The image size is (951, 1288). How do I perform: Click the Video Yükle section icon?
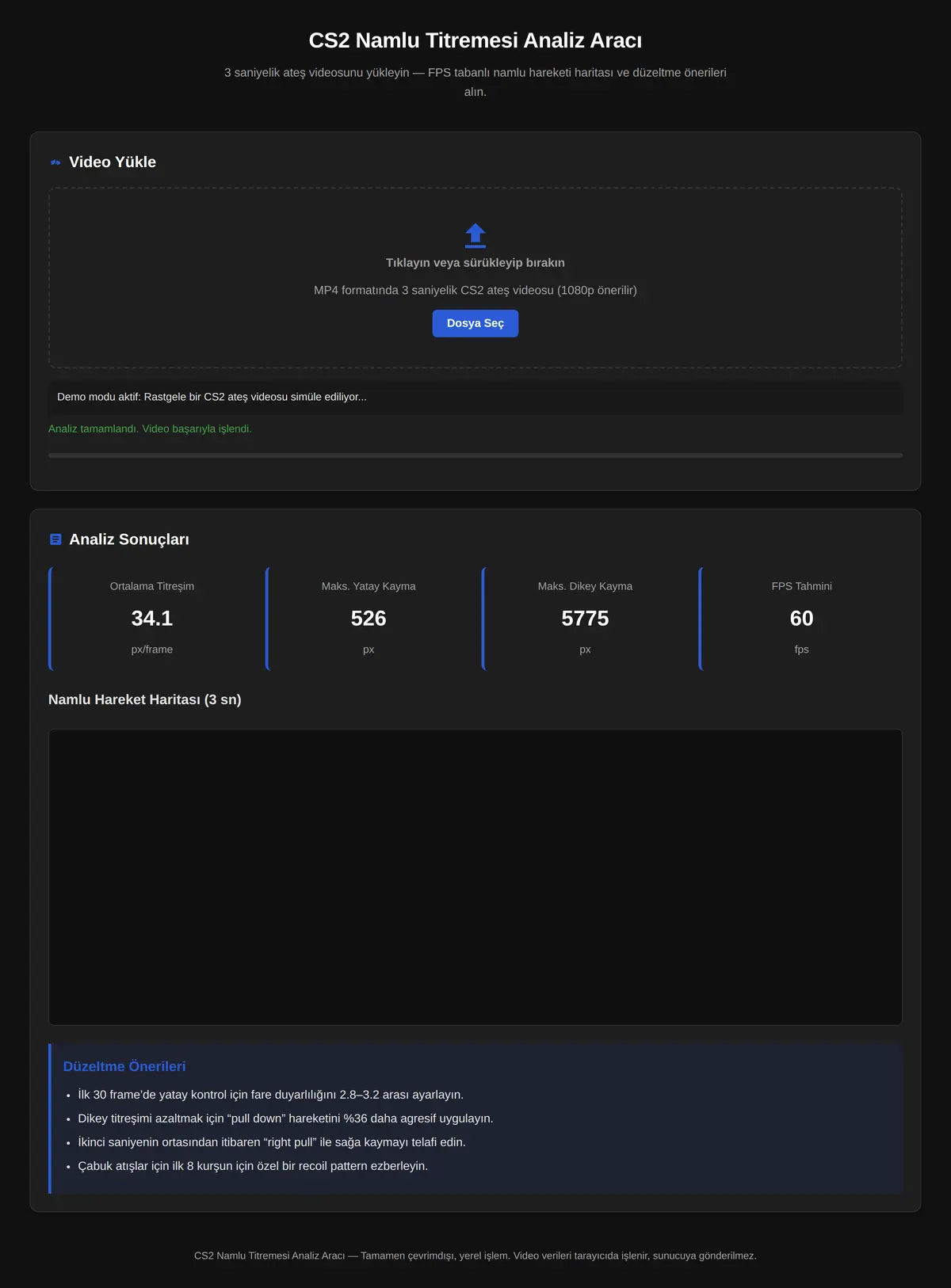pos(55,162)
